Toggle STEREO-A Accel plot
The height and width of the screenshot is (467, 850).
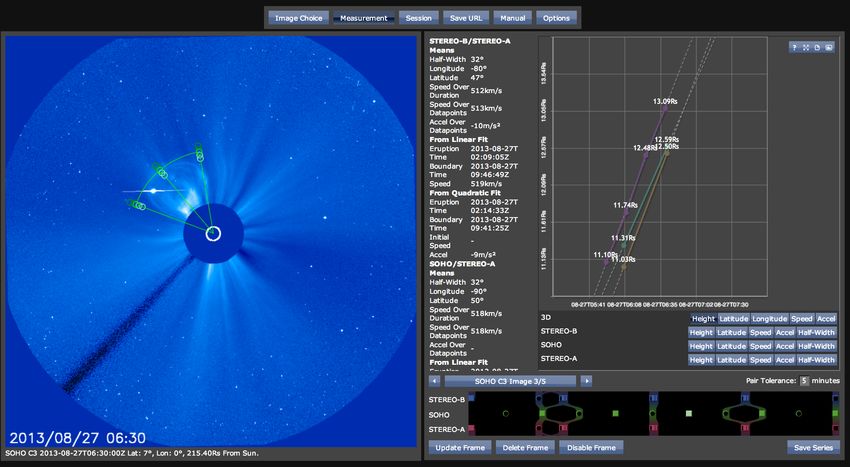784,360
